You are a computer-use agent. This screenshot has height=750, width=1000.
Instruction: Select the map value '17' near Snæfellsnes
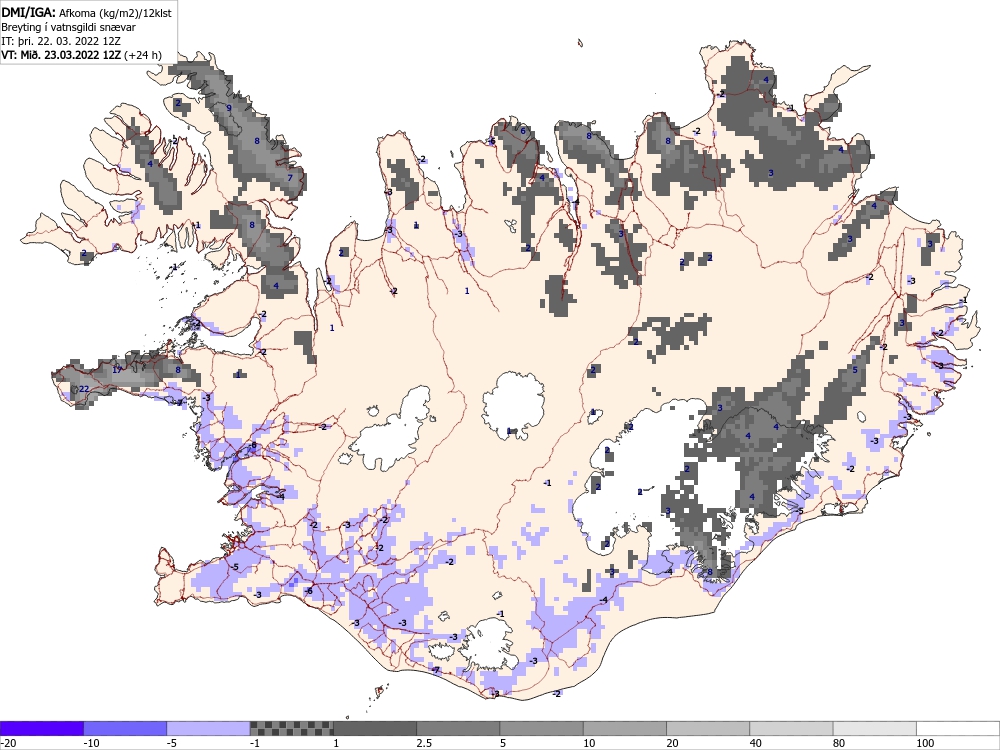(x=117, y=370)
